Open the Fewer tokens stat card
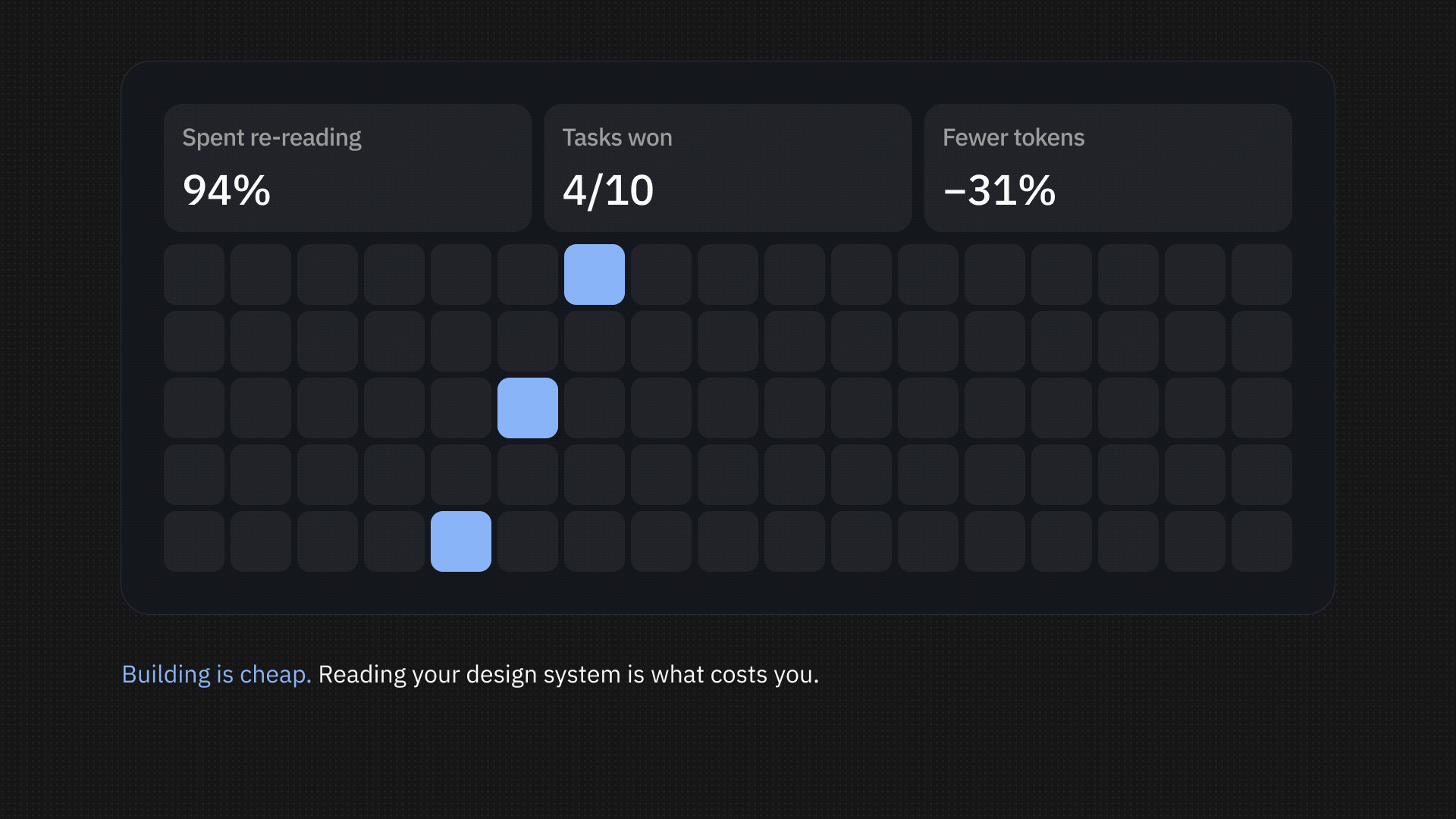 click(x=1108, y=168)
